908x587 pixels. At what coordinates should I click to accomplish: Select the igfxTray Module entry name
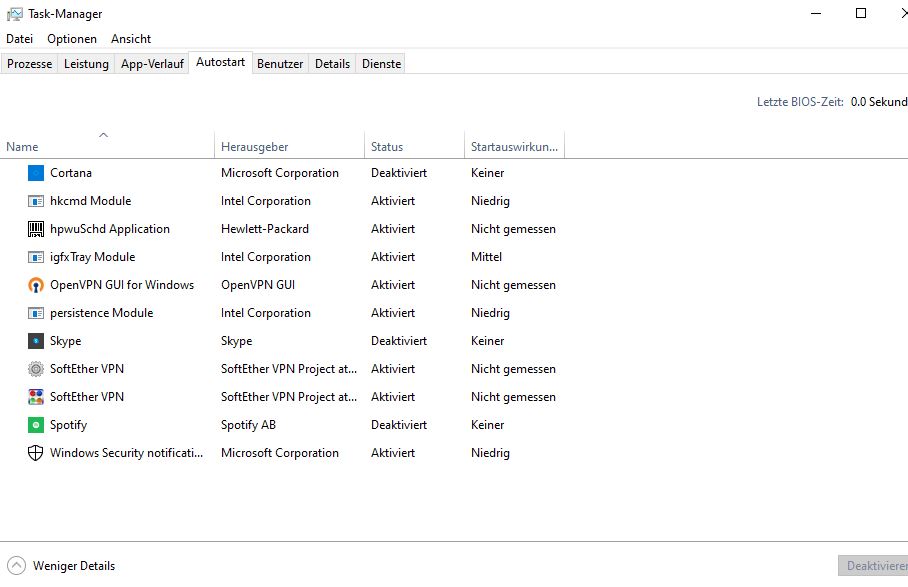pyautogui.click(x=93, y=257)
